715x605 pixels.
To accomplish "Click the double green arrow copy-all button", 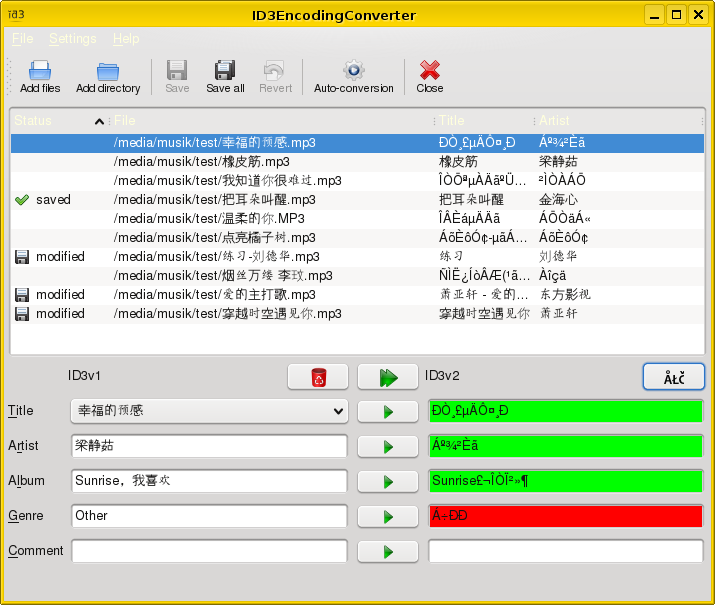I will tap(388, 377).
